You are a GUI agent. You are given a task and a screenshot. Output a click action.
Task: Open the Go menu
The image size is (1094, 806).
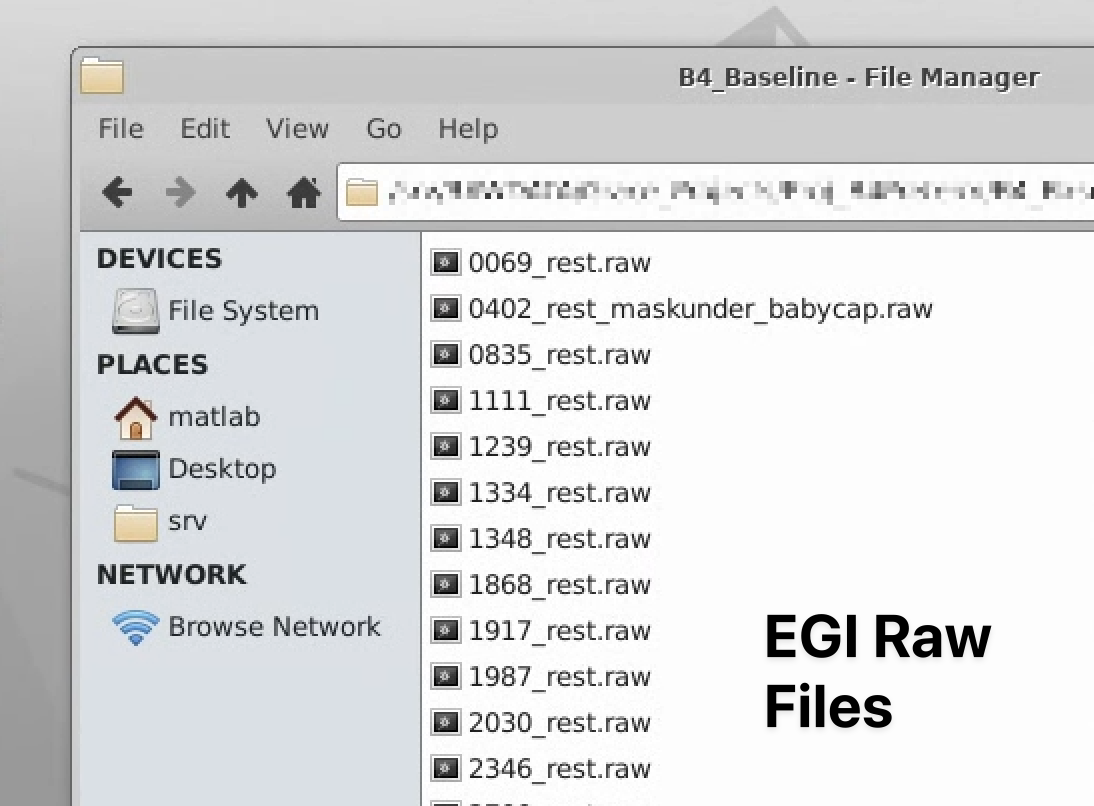click(x=384, y=129)
